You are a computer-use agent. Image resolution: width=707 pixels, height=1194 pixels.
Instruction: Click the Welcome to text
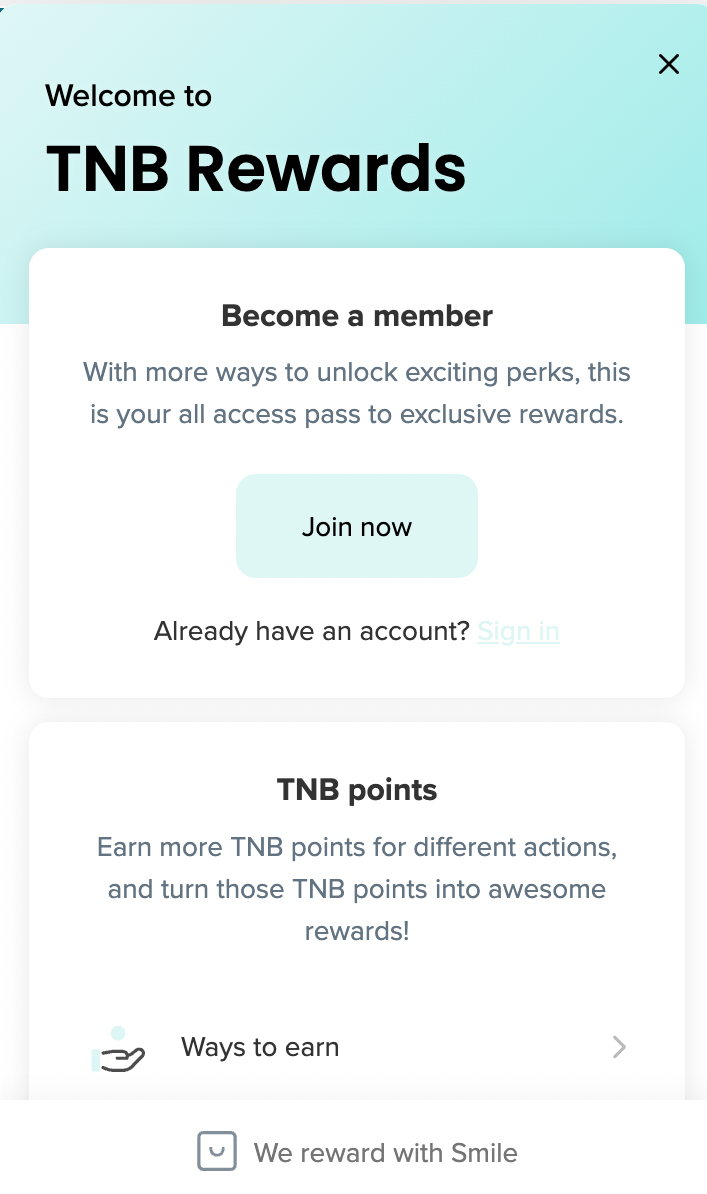pos(128,96)
